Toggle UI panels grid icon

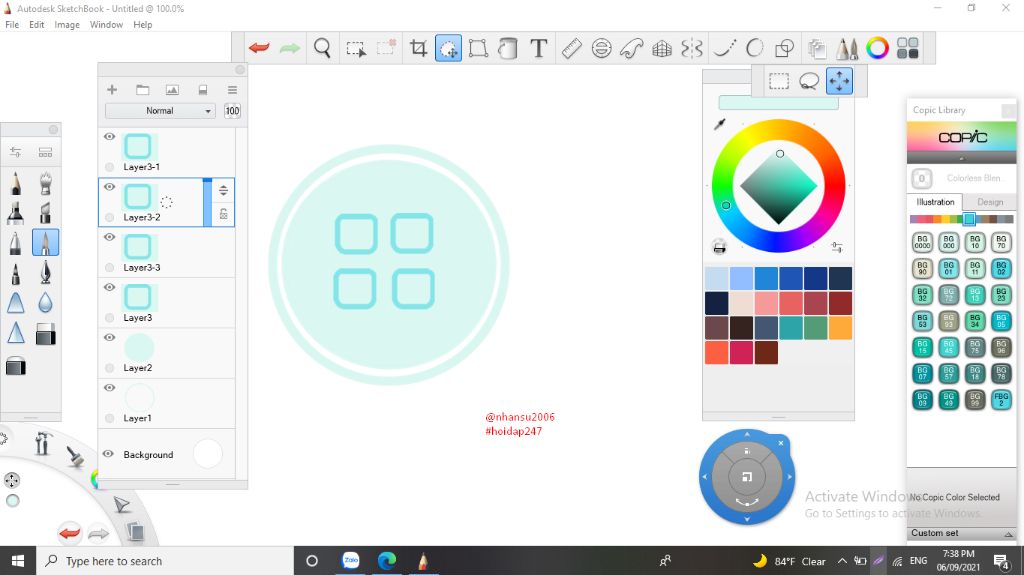click(908, 48)
